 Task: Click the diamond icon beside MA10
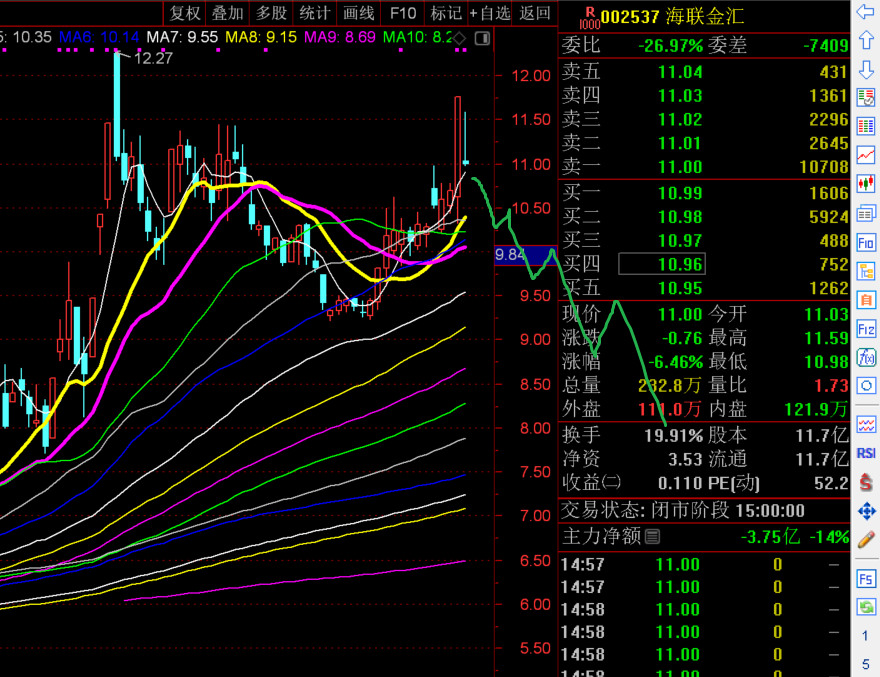460,38
